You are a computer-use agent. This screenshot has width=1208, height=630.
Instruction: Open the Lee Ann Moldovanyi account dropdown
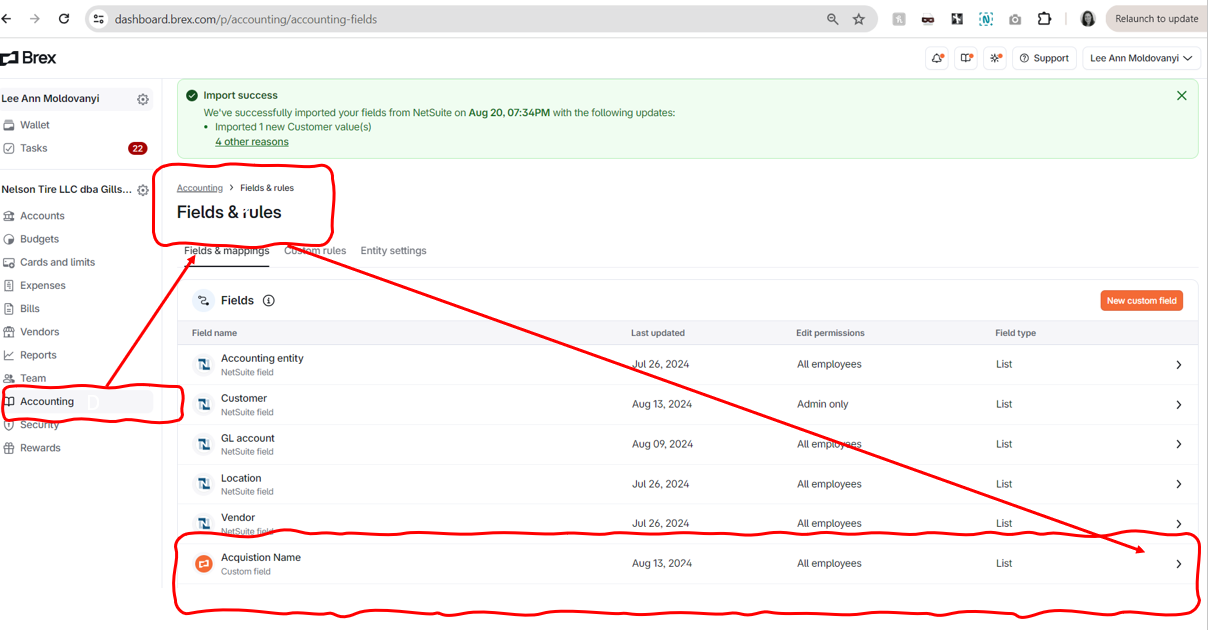pos(1141,58)
